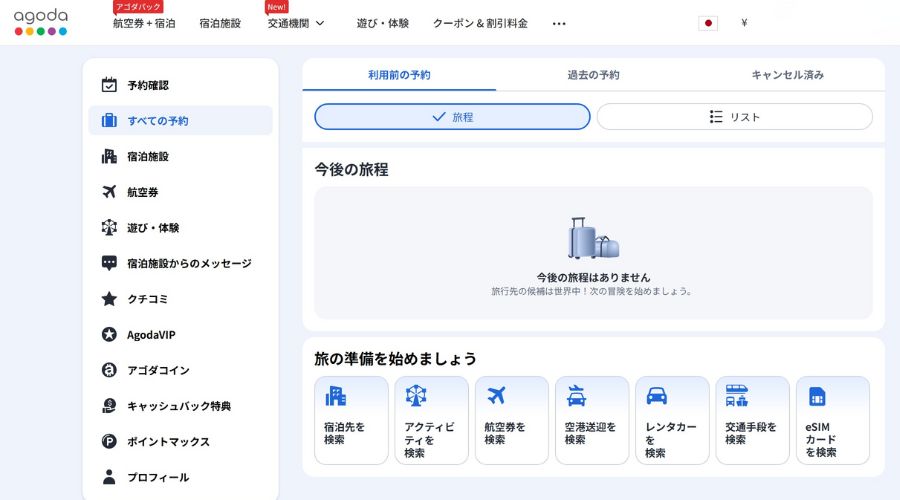900x500 pixels.
Task: Click the car icon in レンタカーを検索 card
Action: click(x=657, y=396)
